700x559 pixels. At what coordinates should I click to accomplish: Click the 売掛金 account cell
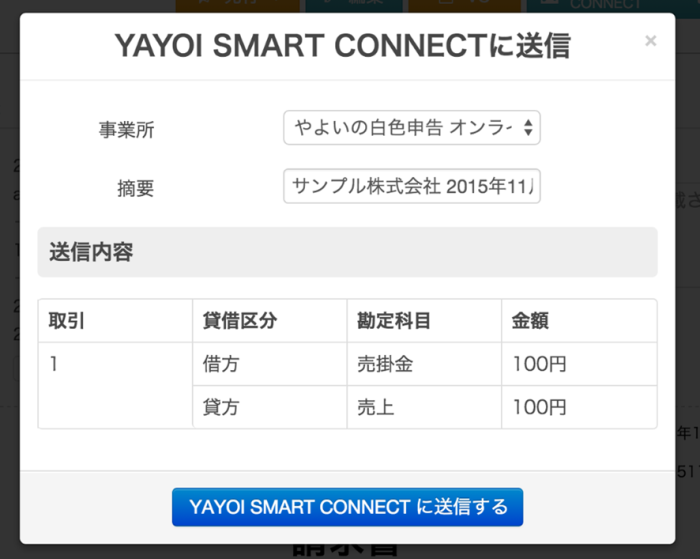[385, 364]
